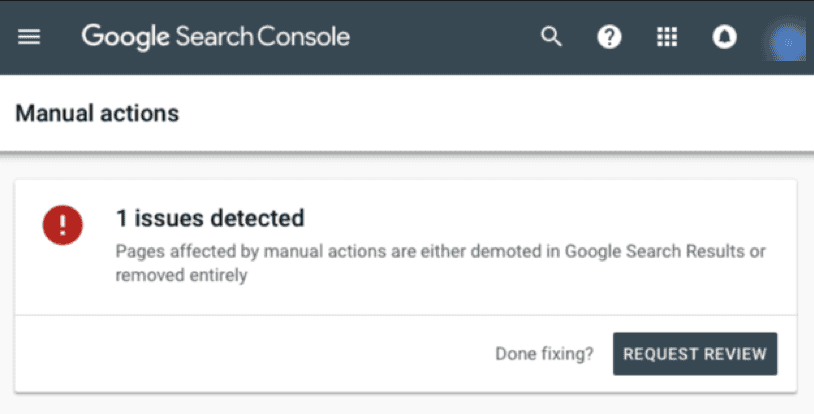814x414 pixels.
Task: Click the "1 issues detected" heading
Action: 210,217
